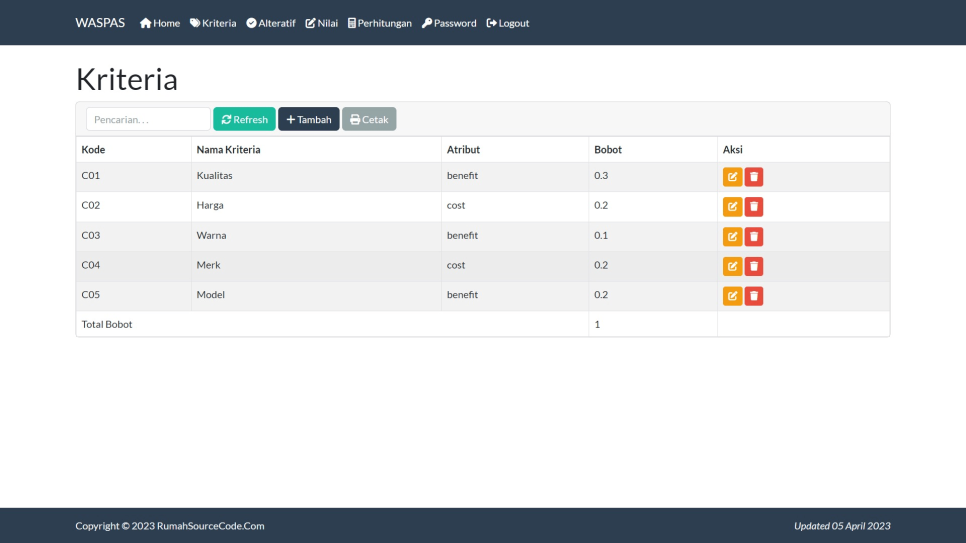Remove the Merk criterion using trash icon
This screenshot has width=966, height=543.
tap(754, 267)
